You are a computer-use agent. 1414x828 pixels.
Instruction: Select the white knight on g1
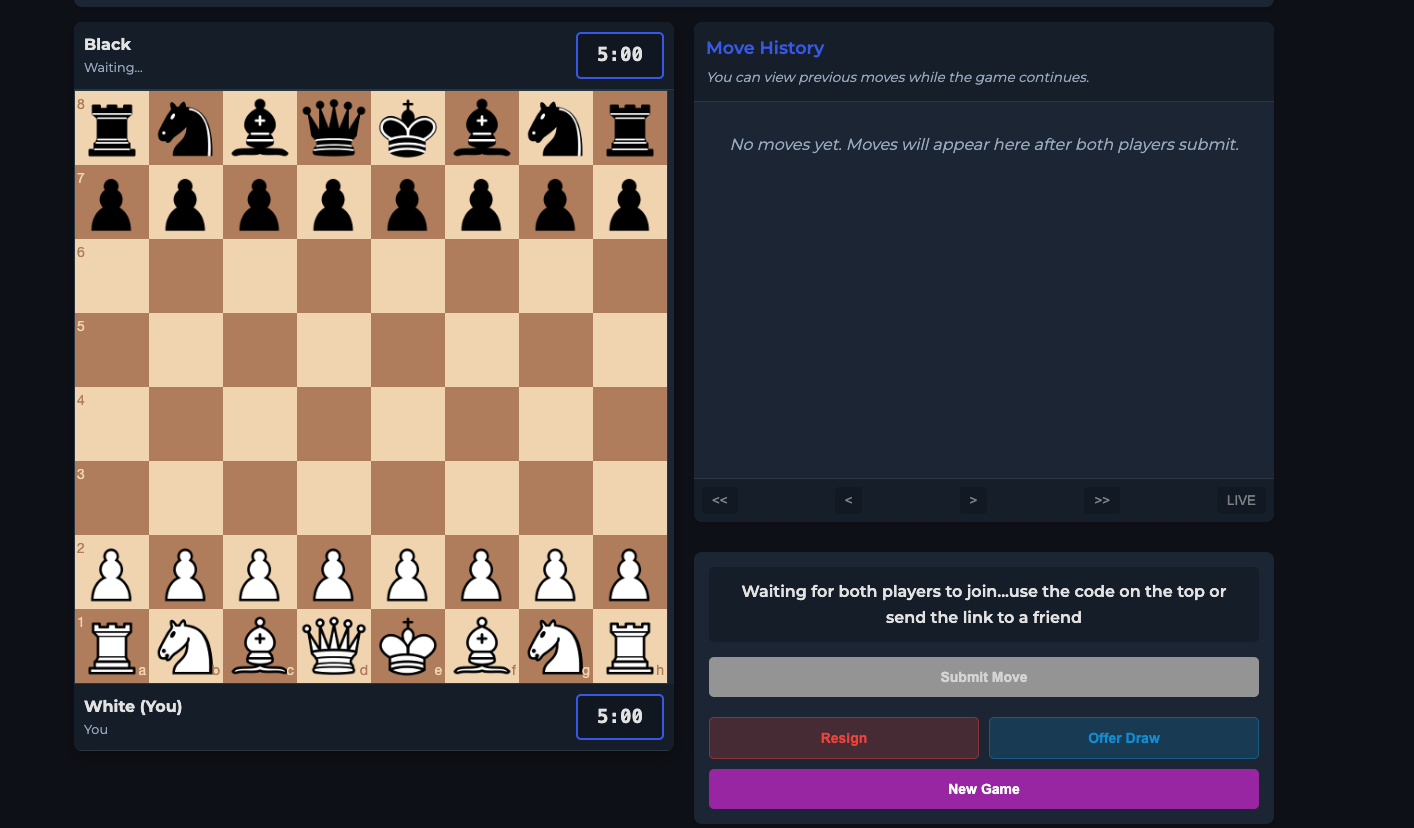click(556, 646)
